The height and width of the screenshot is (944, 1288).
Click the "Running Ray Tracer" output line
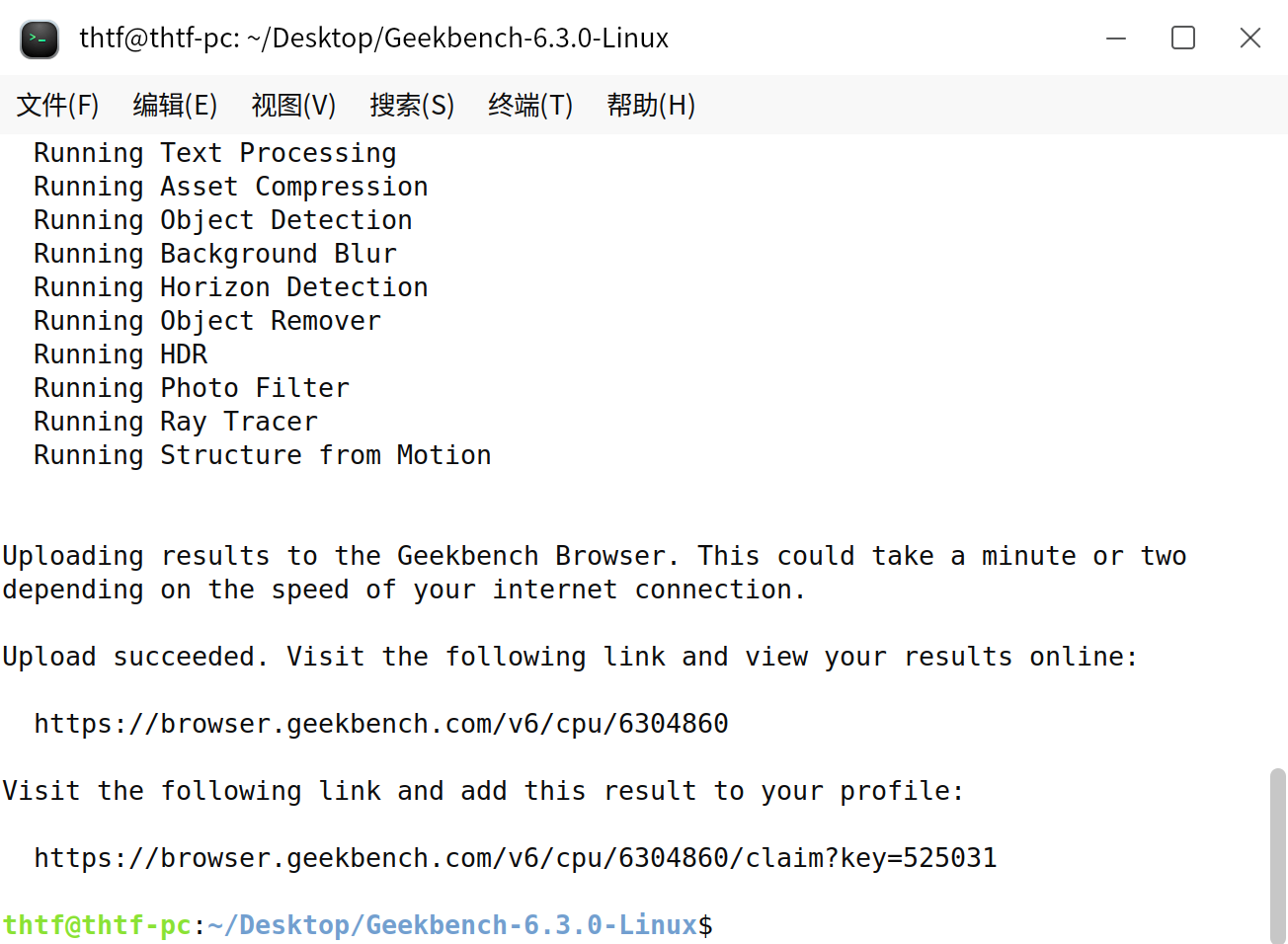pos(176,422)
